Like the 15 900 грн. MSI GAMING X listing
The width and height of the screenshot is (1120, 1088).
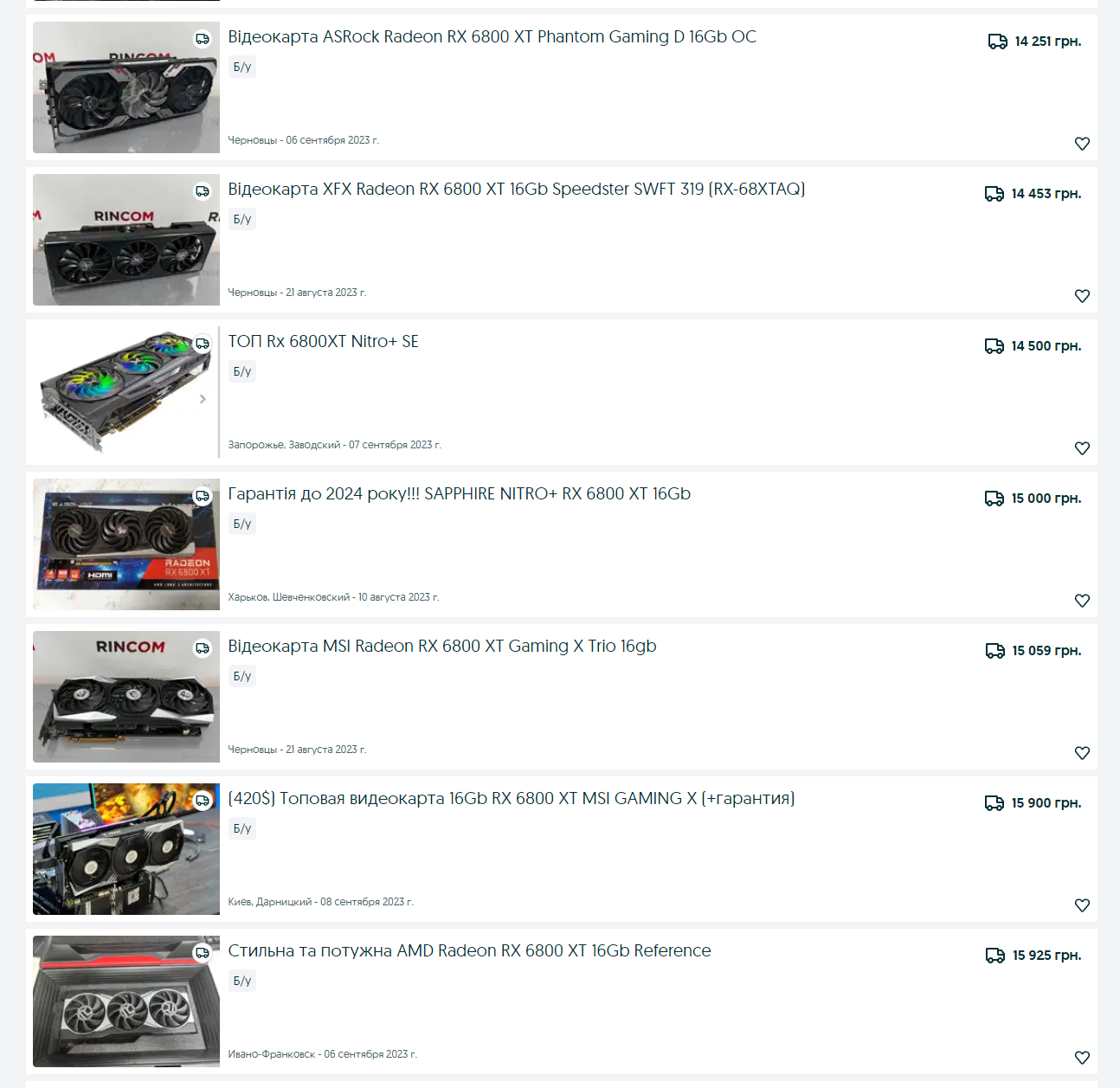point(1082,905)
